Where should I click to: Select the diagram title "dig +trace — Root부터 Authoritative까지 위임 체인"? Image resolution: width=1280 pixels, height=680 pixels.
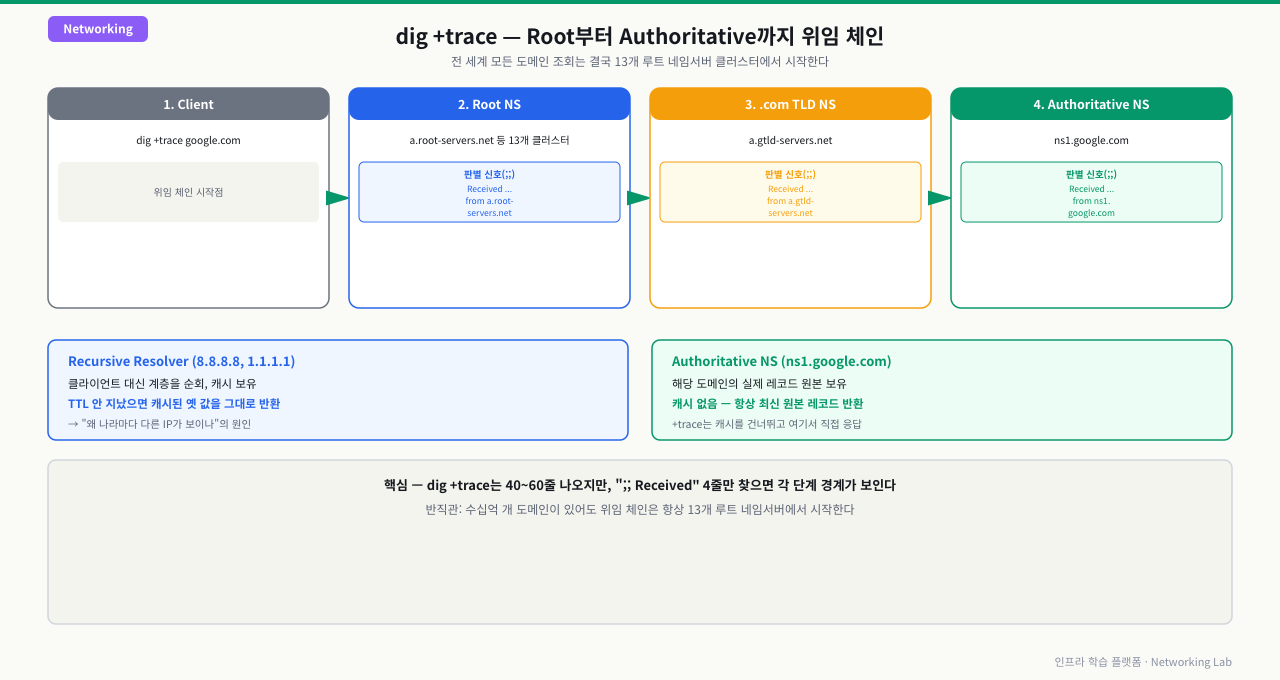click(x=640, y=37)
